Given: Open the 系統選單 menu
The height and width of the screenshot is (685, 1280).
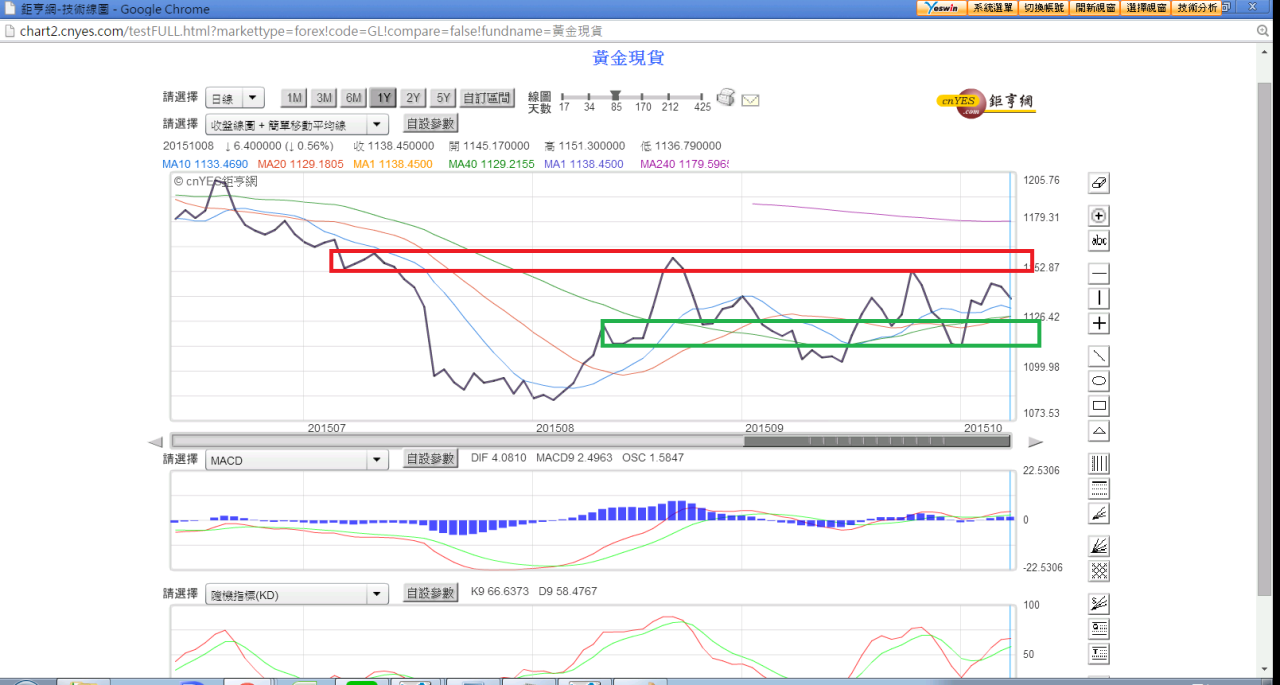Looking at the screenshot, I should pyautogui.click(x=993, y=8).
